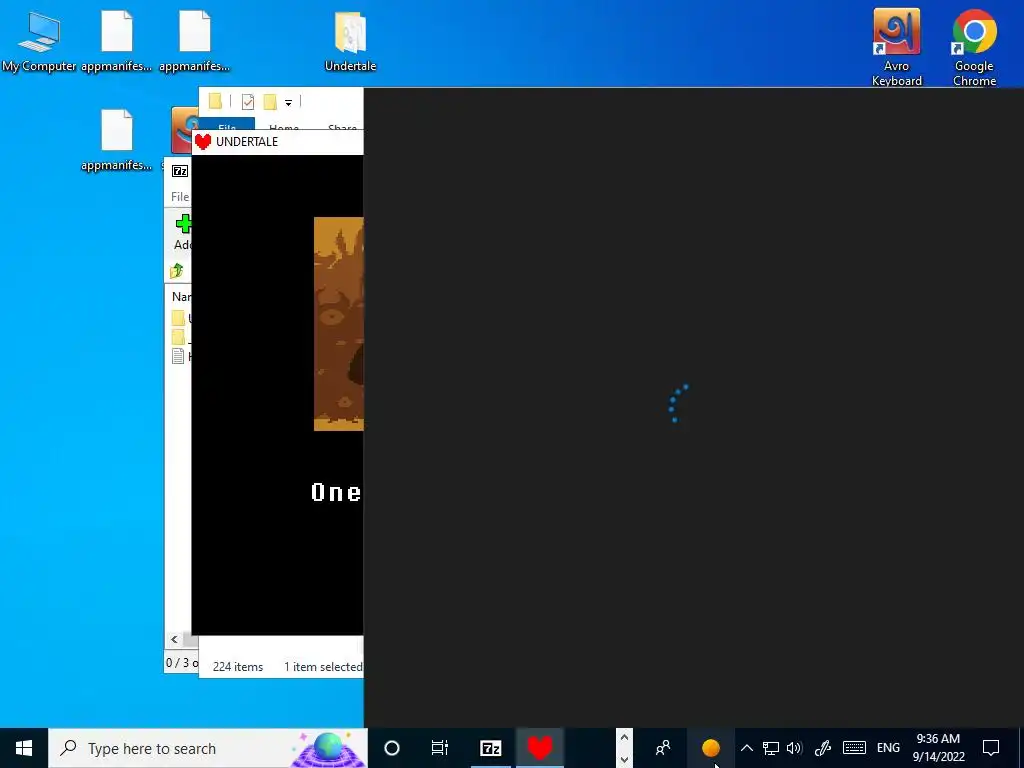
Task: Click the first appmanifest file on desktop
Action: coord(117,40)
